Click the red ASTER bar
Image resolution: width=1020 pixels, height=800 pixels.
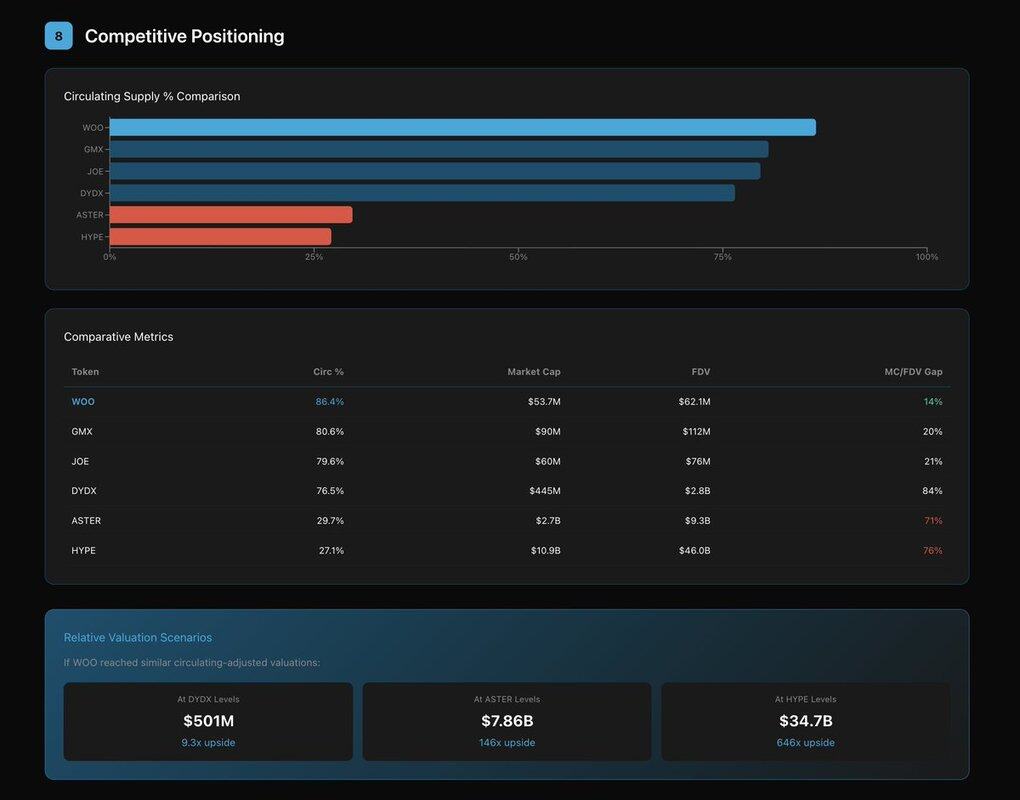pyautogui.click(x=230, y=215)
